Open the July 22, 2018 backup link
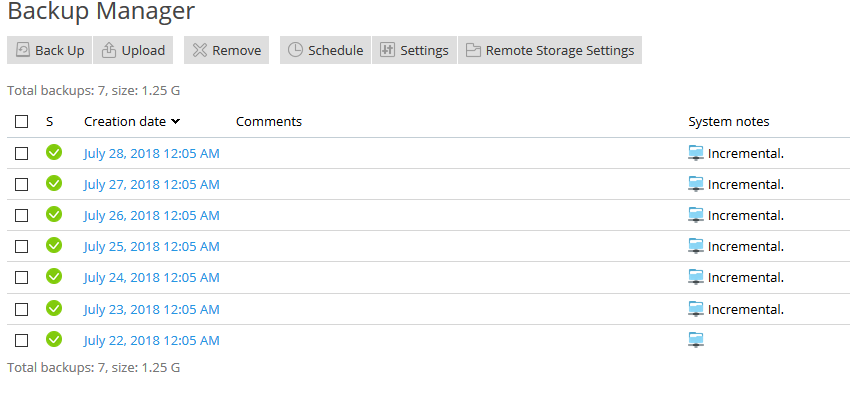Image resolution: width=850 pixels, height=395 pixels. coord(151,340)
